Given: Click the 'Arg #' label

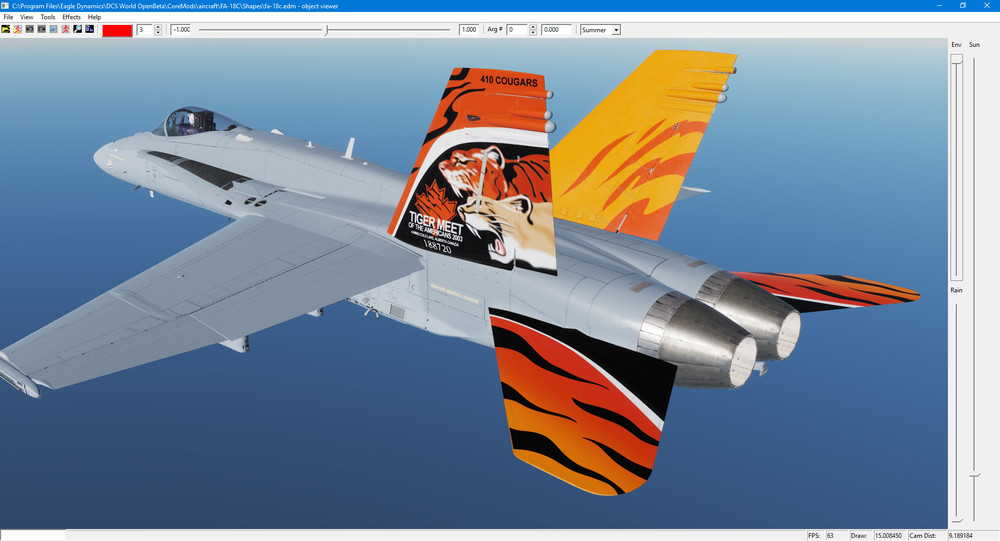Looking at the screenshot, I should pyautogui.click(x=495, y=29).
